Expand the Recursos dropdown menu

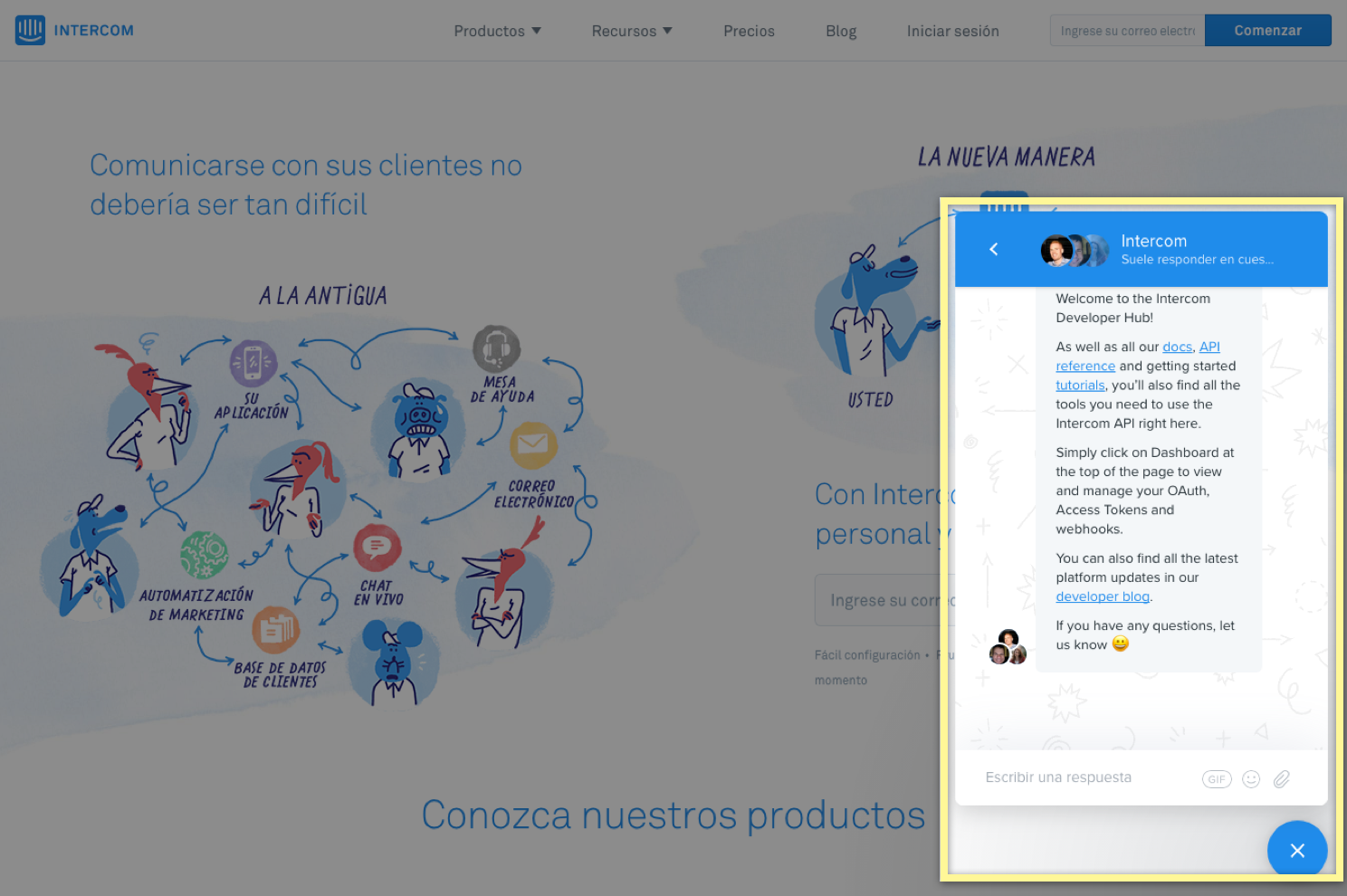pos(631,31)
